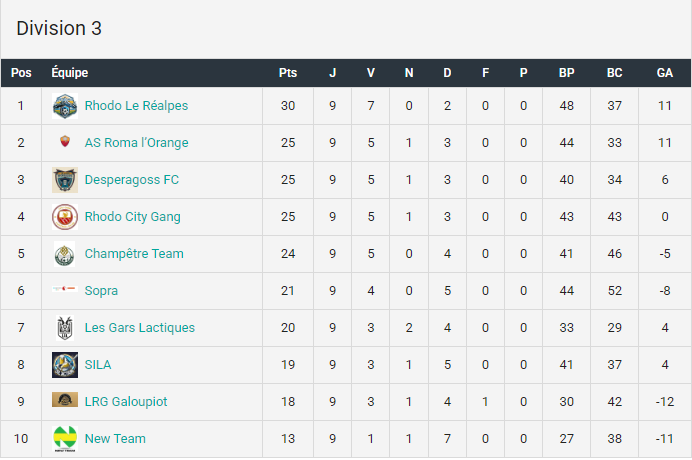The height and width of the screenshot is (460, 692).
Task: Click the Équipe column header
Action: click(x=70, y=73)
